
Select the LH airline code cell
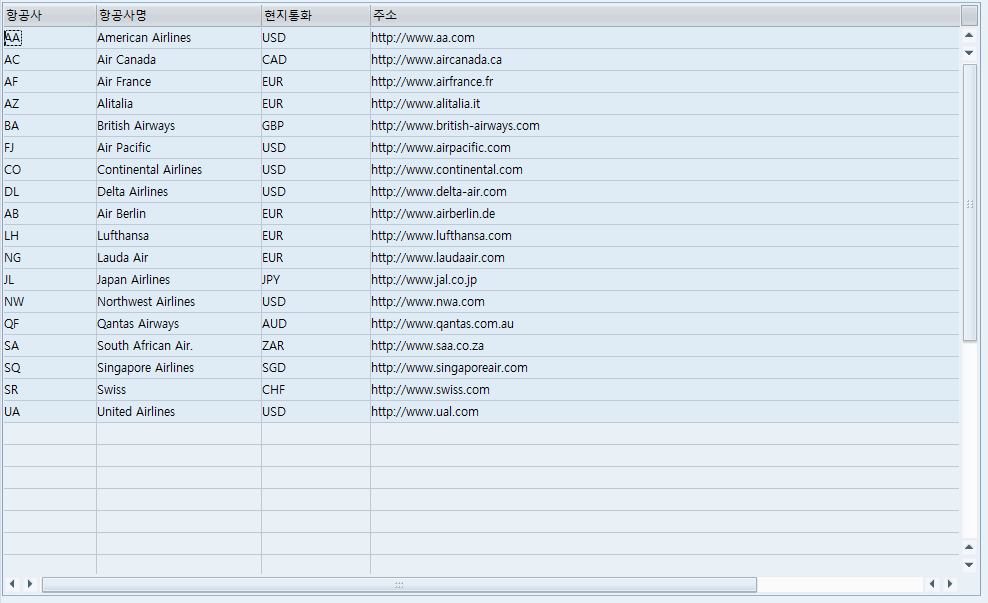click(x=50, y=236)
